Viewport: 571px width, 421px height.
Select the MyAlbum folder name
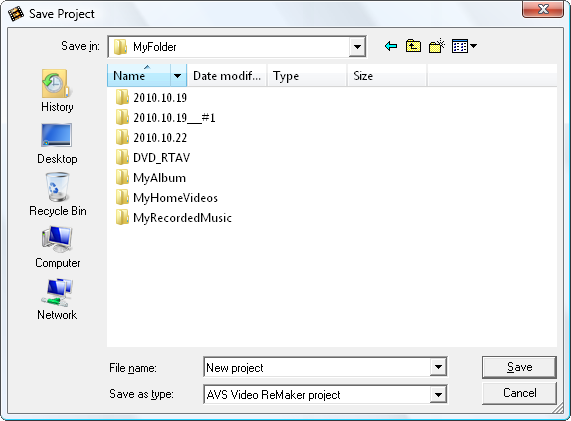pyautogui.click(x=160, y=178)
